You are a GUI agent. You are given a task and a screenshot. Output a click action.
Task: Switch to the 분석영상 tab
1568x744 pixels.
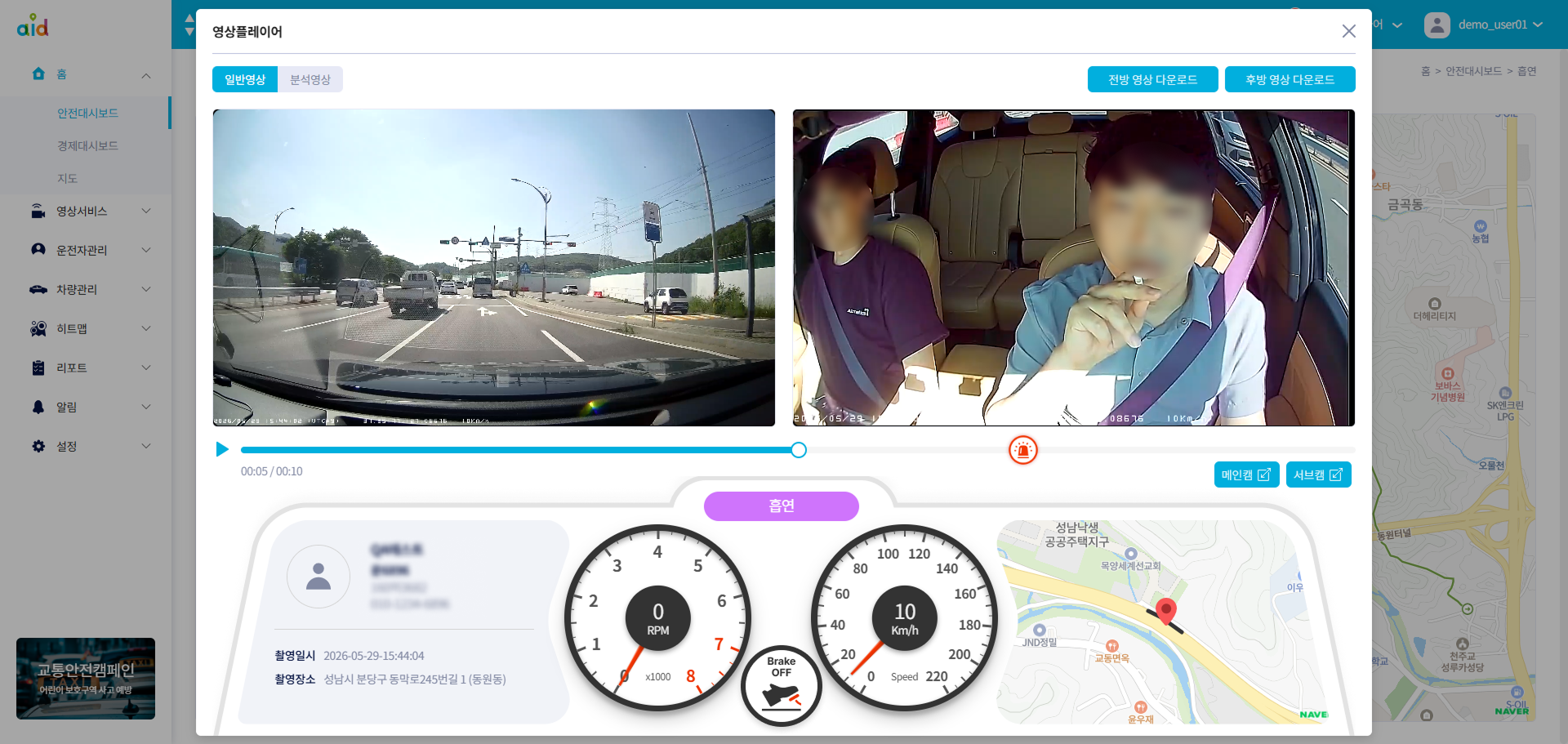(x=310, y=79)
